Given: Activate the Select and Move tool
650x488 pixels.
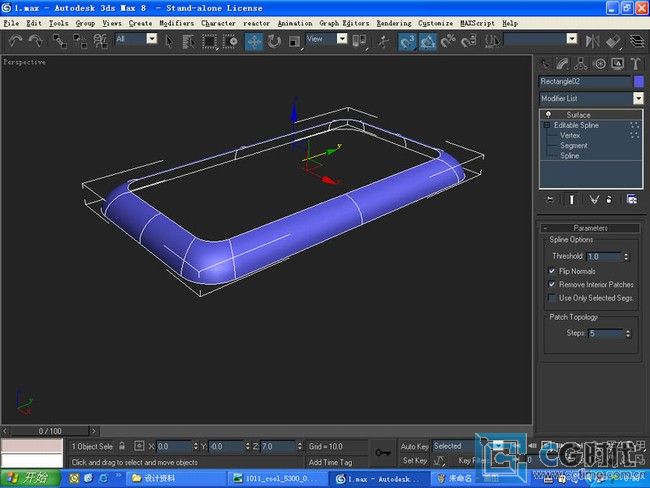Looking at the screenshot, I should coord(254,41).
